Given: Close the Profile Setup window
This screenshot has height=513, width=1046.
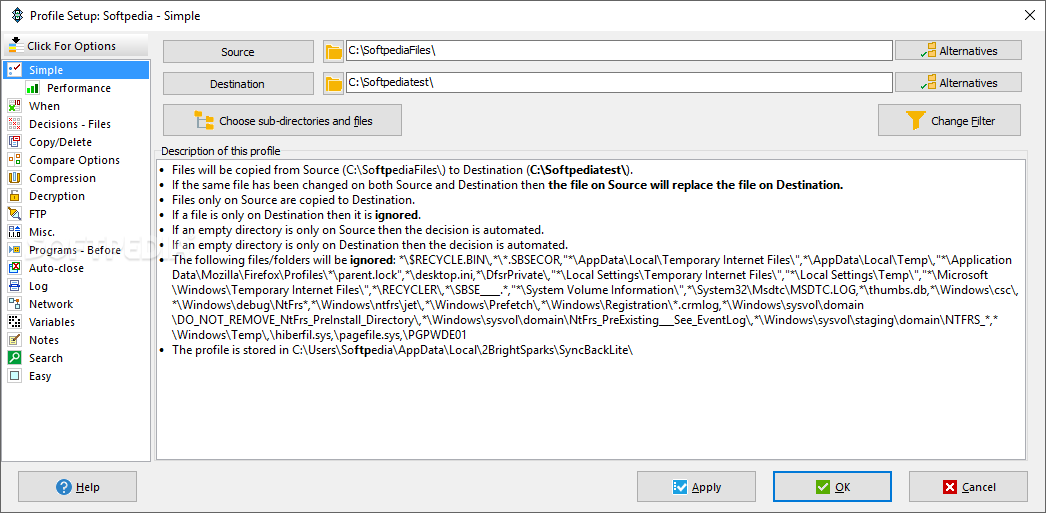Looking at the screenshot, I should [x=1031, y=15].
